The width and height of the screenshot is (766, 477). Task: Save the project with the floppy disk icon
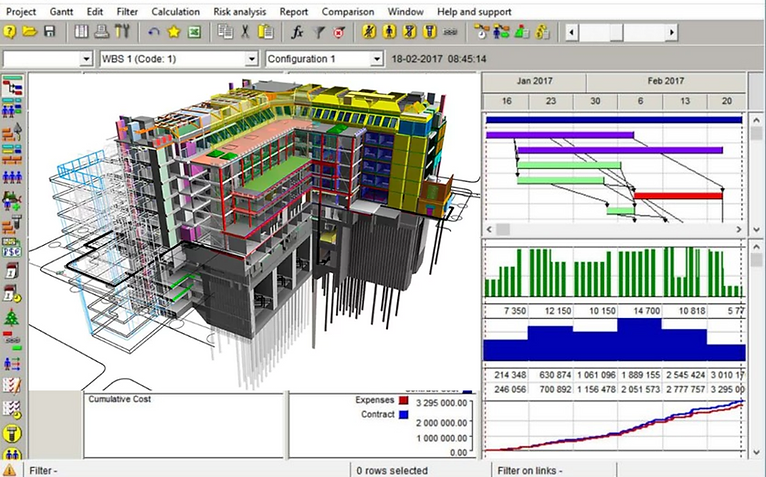[49, 32]
